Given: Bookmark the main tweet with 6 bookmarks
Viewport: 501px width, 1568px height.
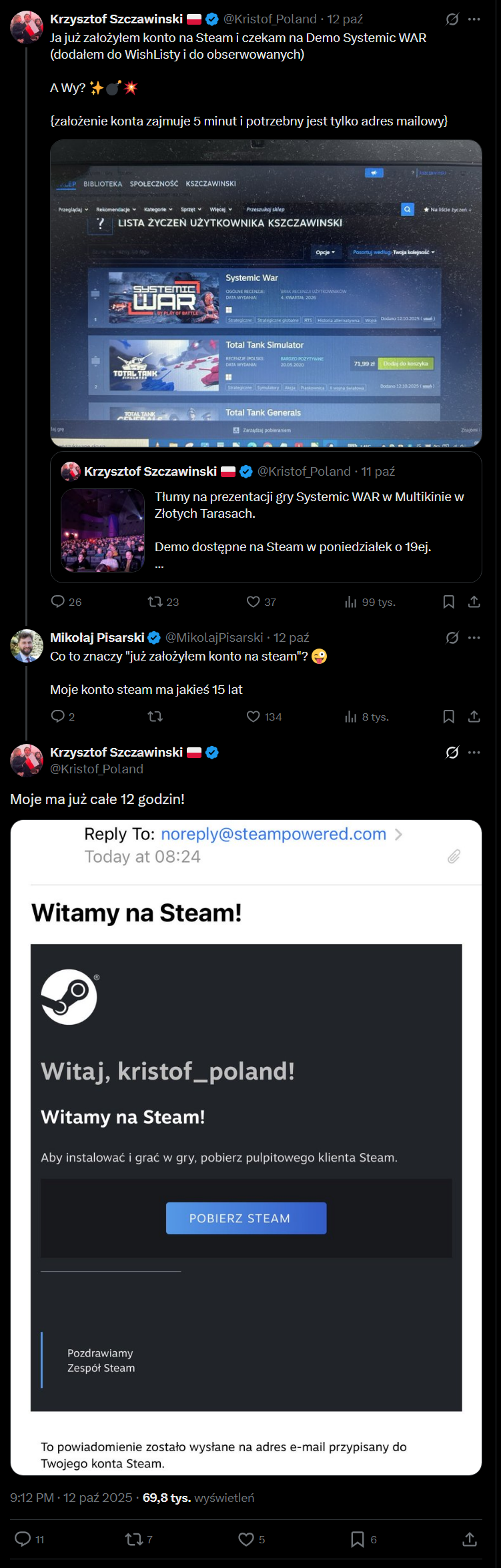Looking at the screenshot, I should [358, 1539].
